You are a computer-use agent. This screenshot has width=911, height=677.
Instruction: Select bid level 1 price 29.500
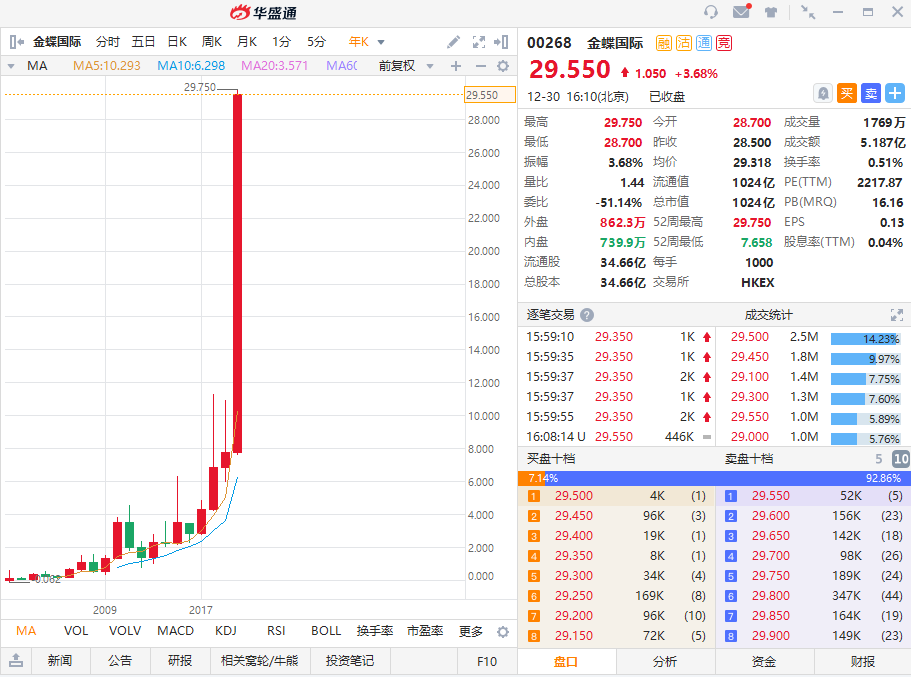[573, 496]
